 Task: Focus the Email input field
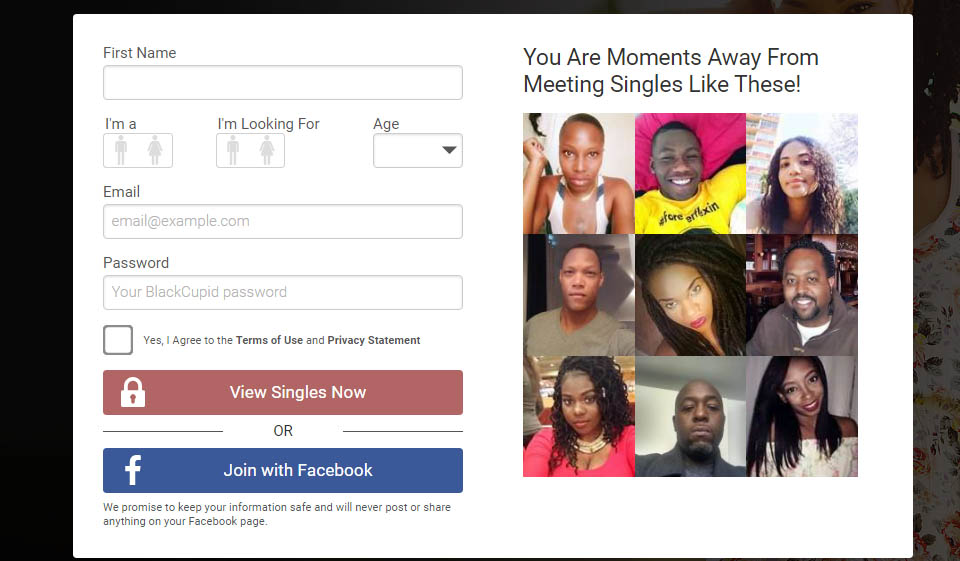point(283,222)
